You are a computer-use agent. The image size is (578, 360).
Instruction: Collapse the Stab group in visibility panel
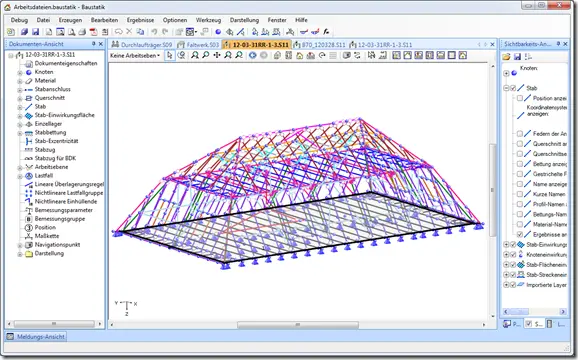click(x=506, y=88)
